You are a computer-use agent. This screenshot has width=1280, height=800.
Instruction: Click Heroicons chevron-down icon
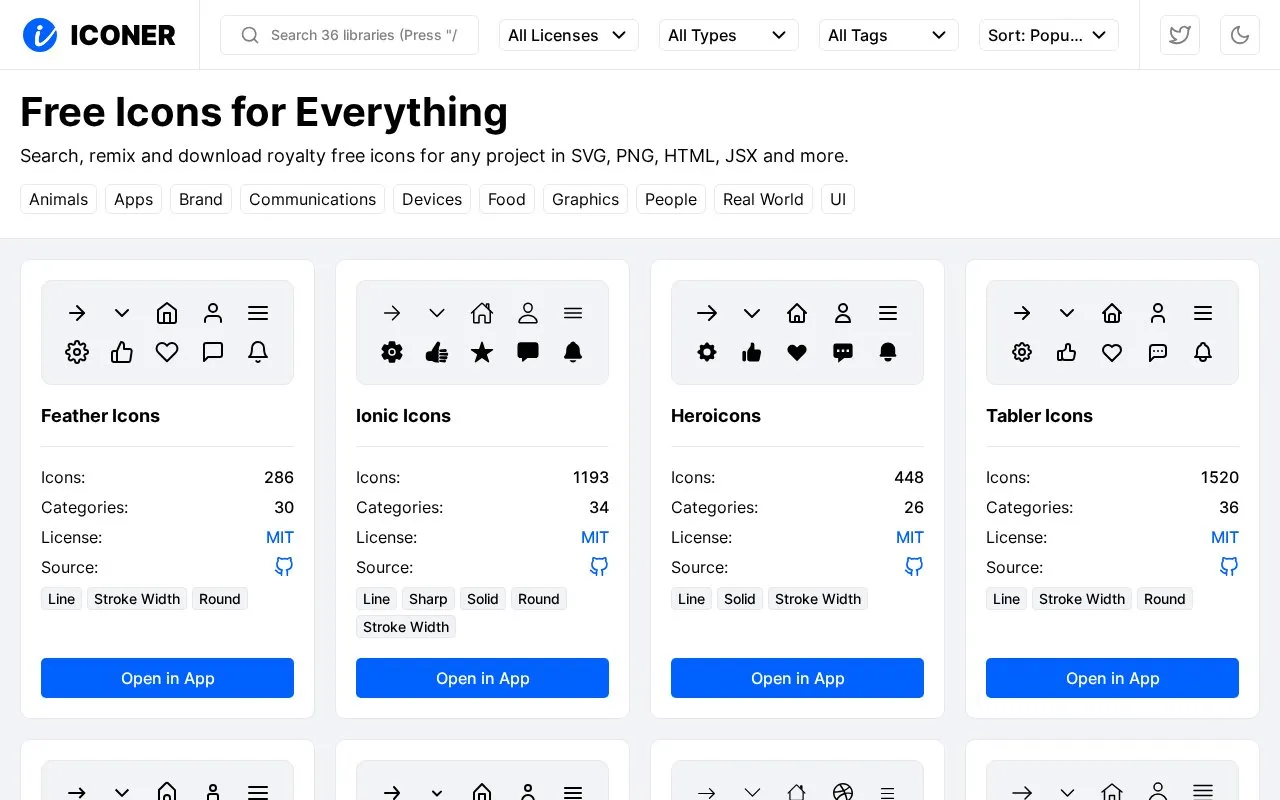click(752, 313)
